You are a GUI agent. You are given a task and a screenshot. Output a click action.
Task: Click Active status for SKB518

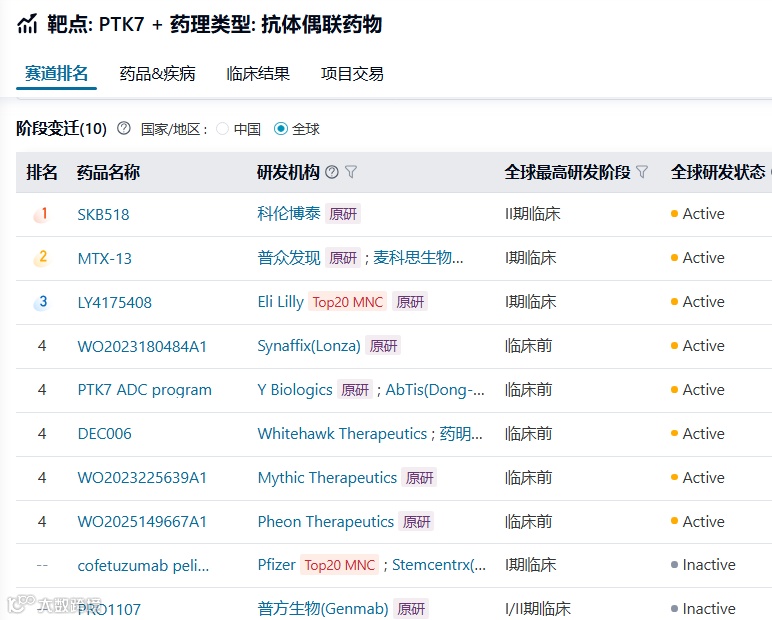698,214
